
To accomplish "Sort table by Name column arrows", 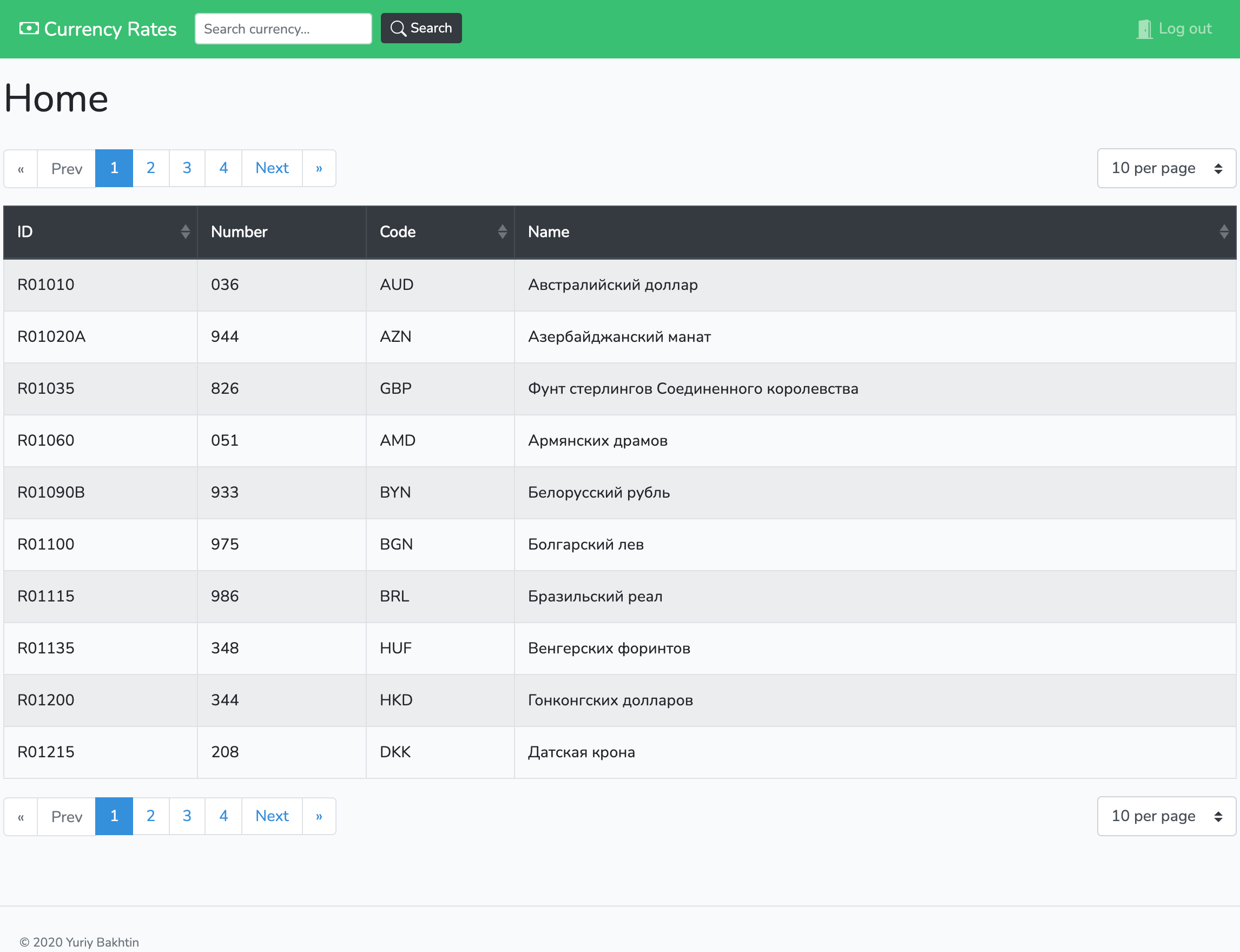I will 1224,232.
